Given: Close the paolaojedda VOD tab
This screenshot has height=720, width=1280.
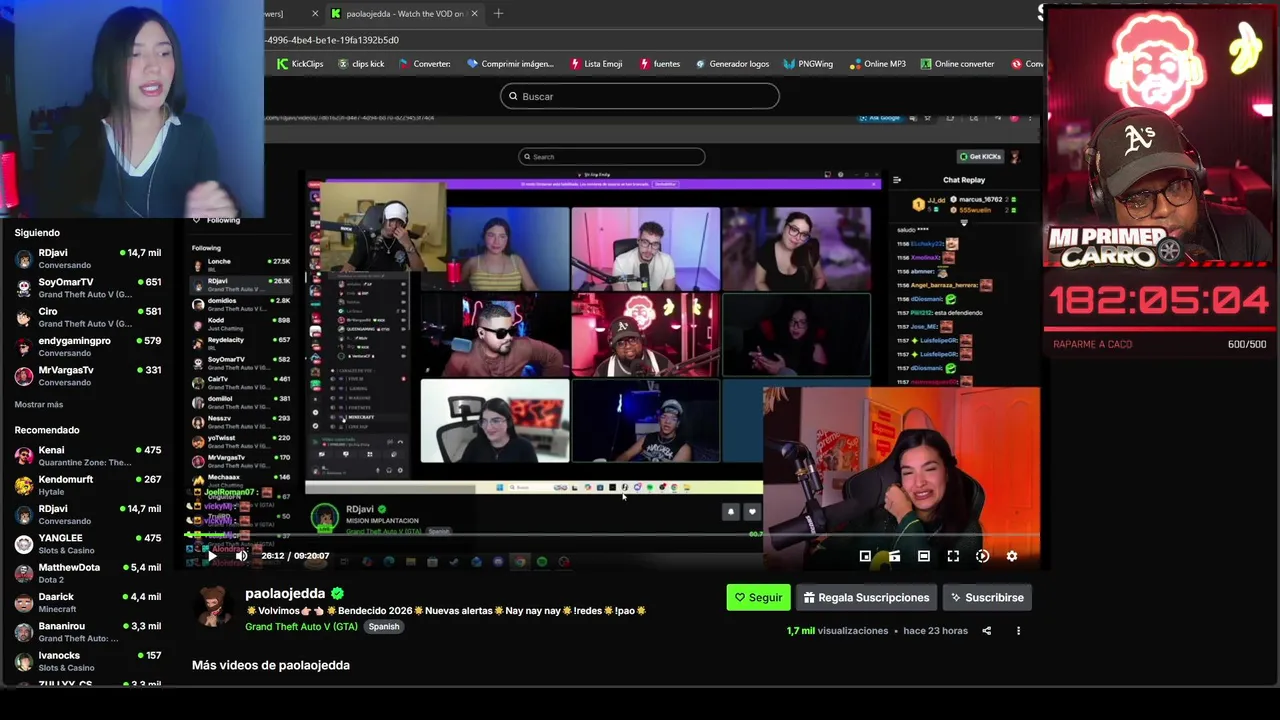Looking at the screenshot, I should [x=474, y=13].
